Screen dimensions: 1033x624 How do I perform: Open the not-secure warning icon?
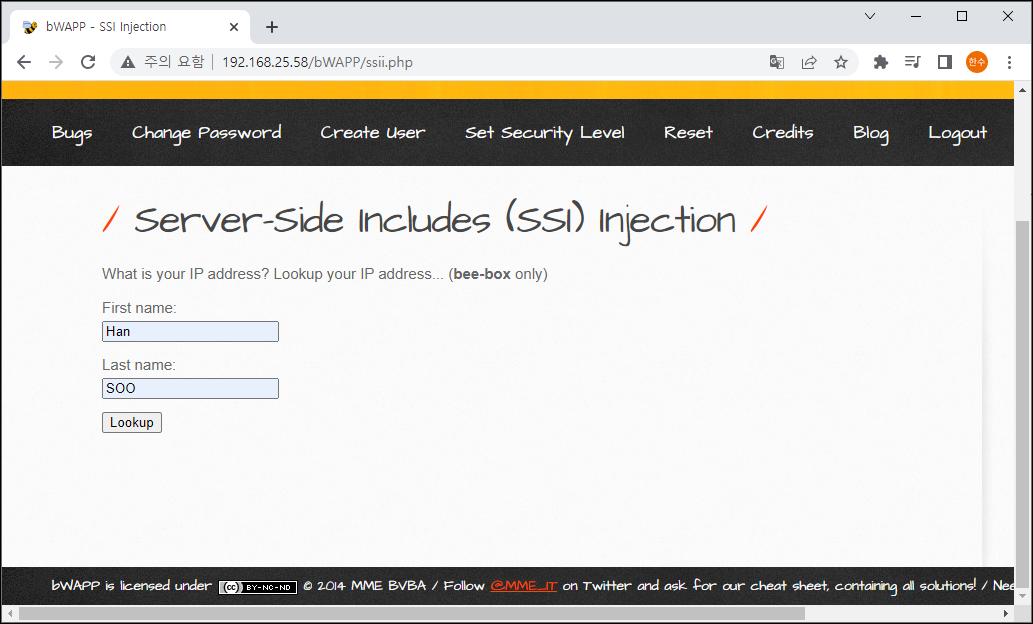(x=128, y=62)
